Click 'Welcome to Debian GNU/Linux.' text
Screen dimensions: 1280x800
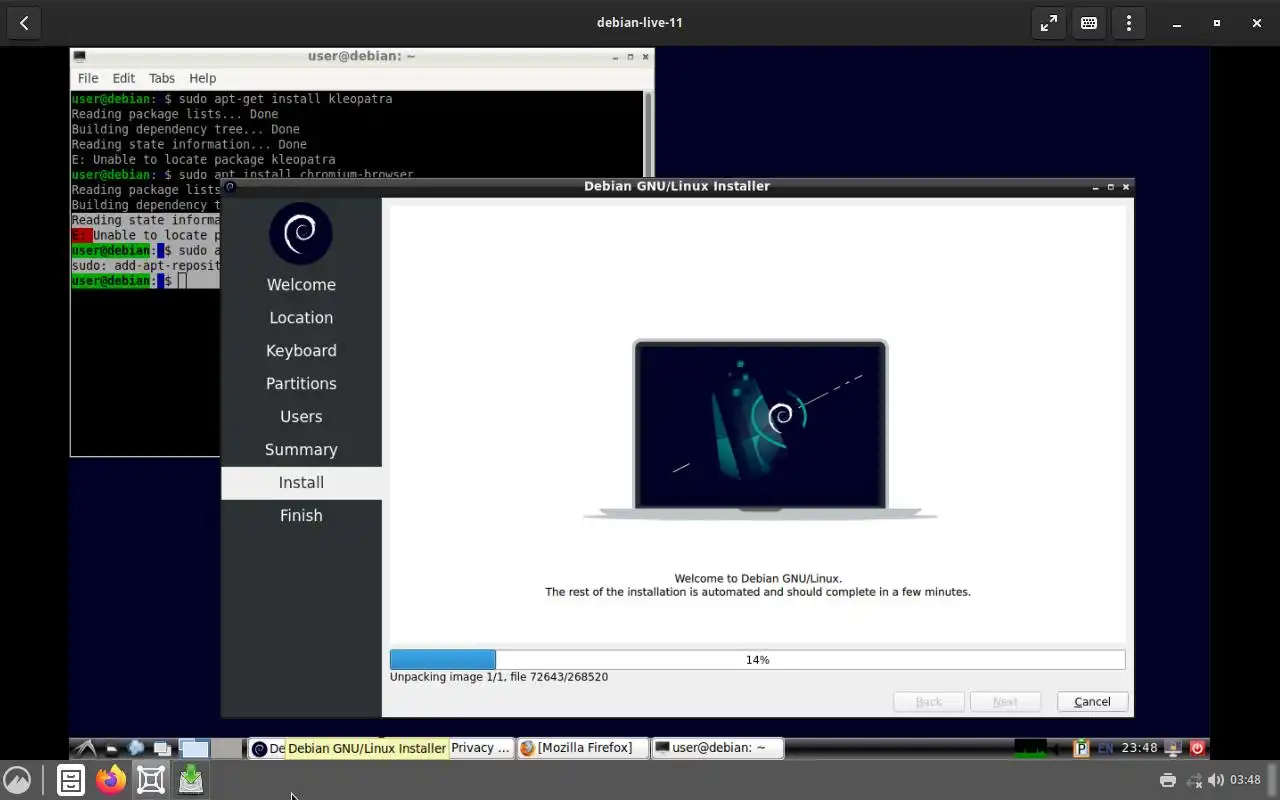coord(758,579)
